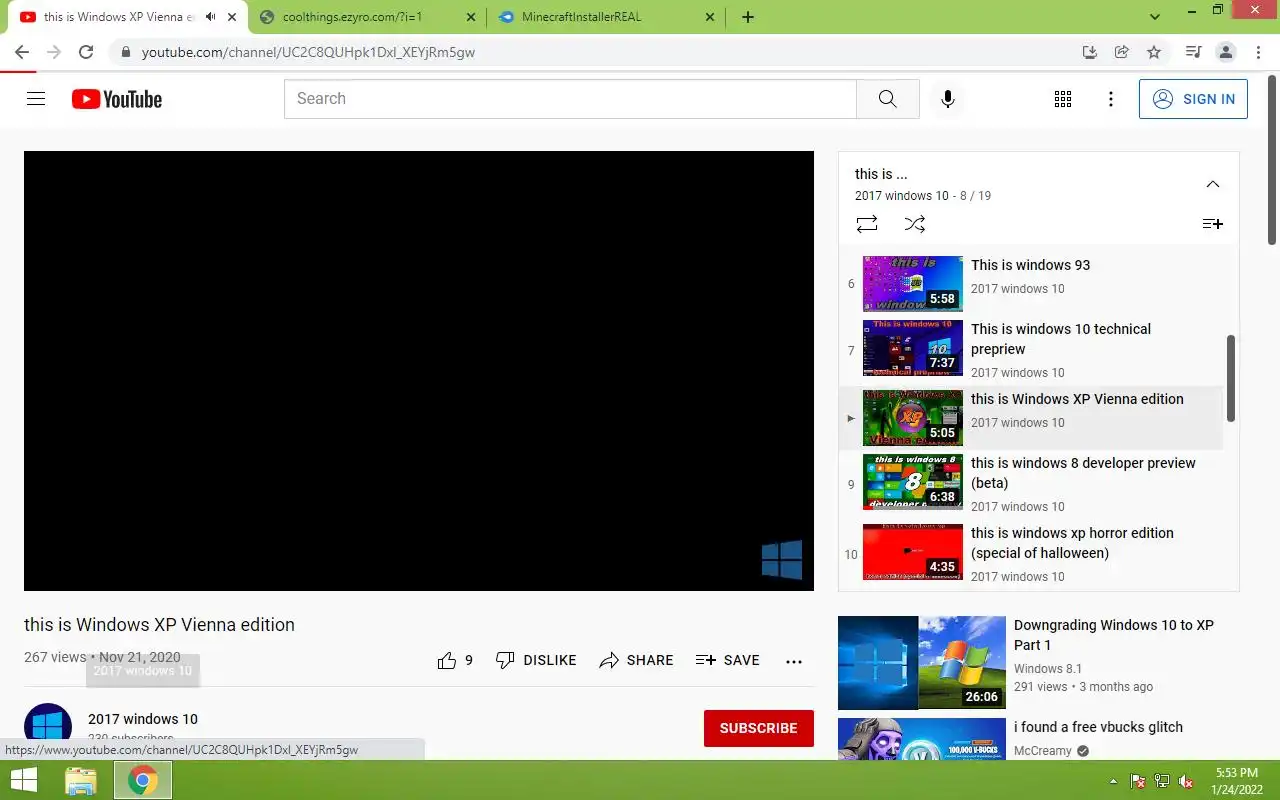Image resolution: width=1280 pixels, height=800 pixels.
Task: Select 'this is Windows XP Vienna edition' playlist item
Action: click(x=1031, y=418)
